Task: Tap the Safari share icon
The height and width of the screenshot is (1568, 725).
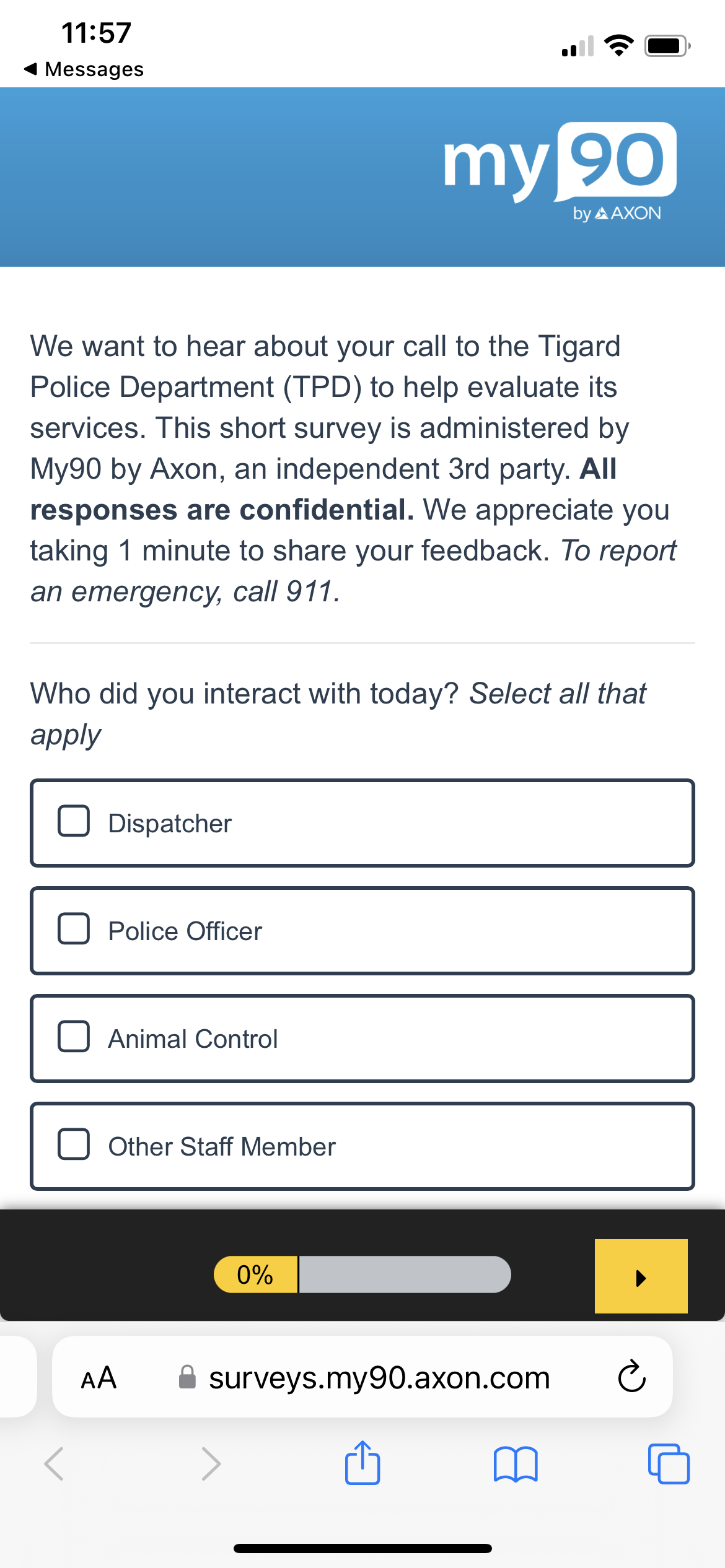Action: click(x=362, y=1463)
